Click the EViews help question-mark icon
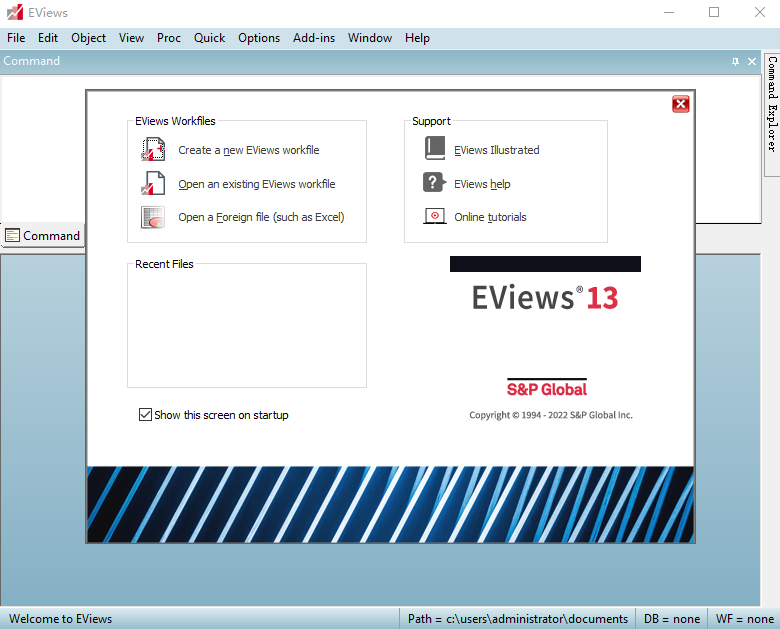This screenshot has width=780, height=629. (x=434, y=183)
